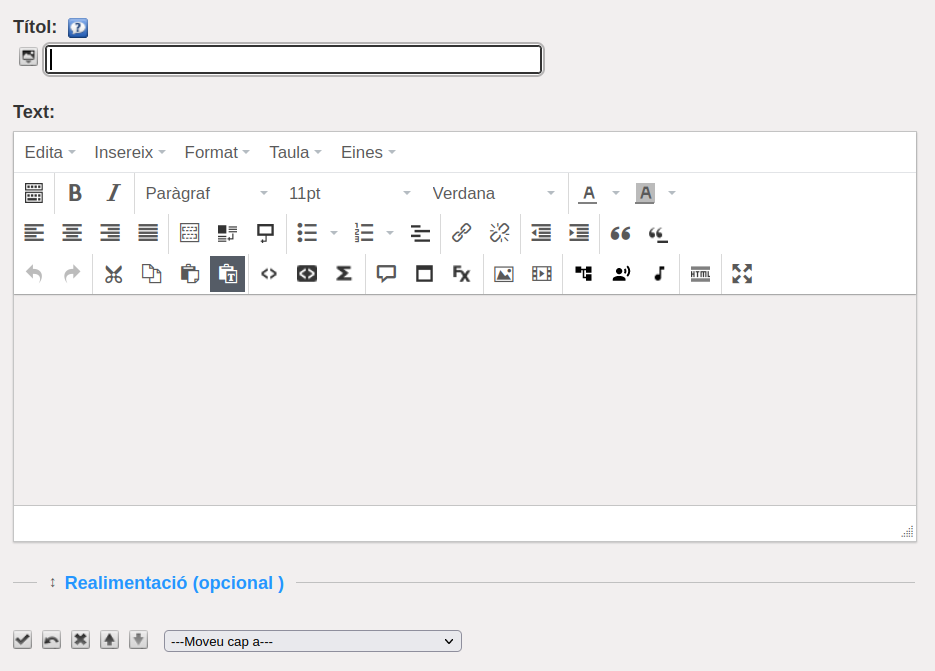Open the Paràgraf format dropdown
Viewport: 935px width, 671px height.
[x=206, y=193]
